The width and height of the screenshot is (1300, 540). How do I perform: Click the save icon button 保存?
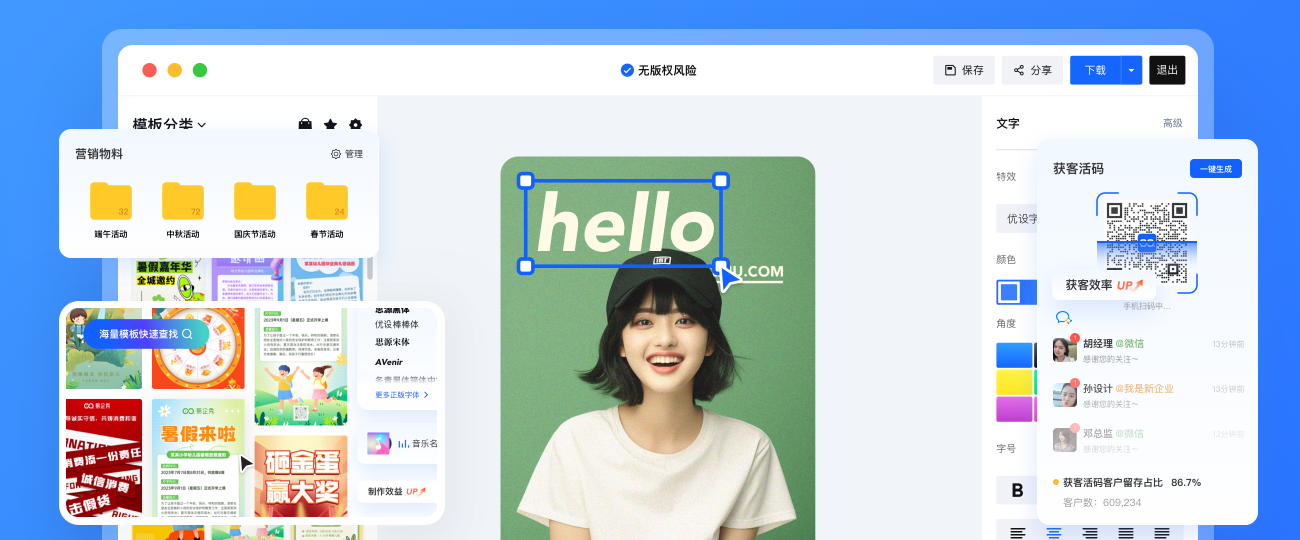(x=964, y=70)
